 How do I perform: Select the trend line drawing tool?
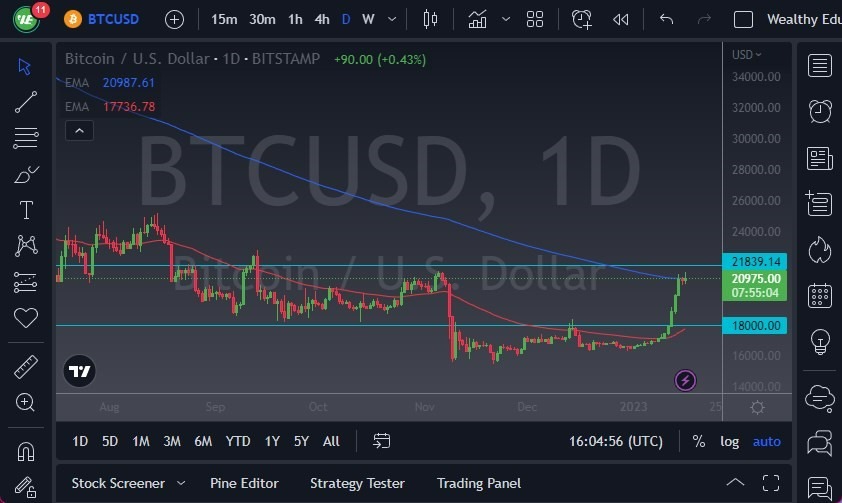[x=25, y=102]
